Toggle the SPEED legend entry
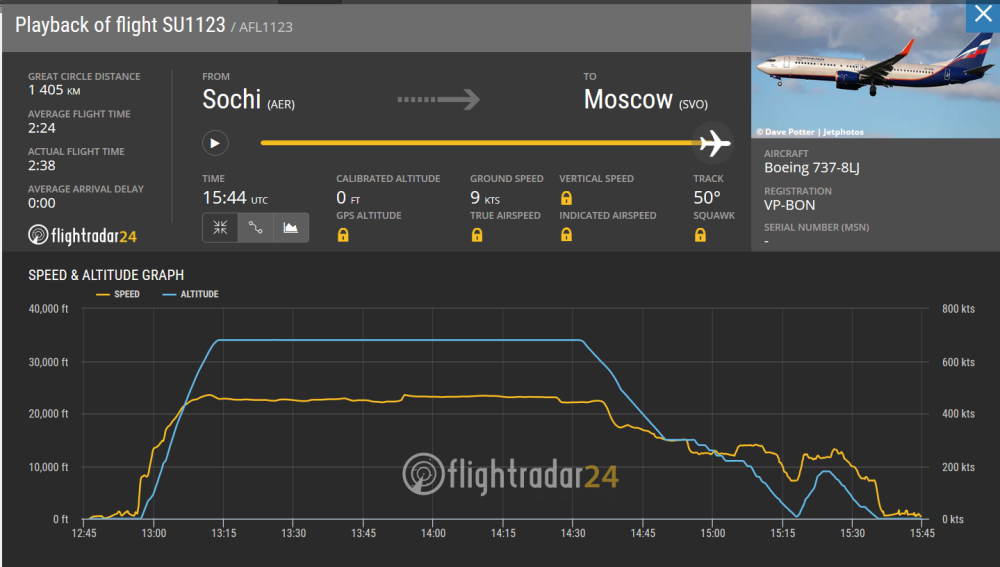1000x567 pixels. (118, 294)
